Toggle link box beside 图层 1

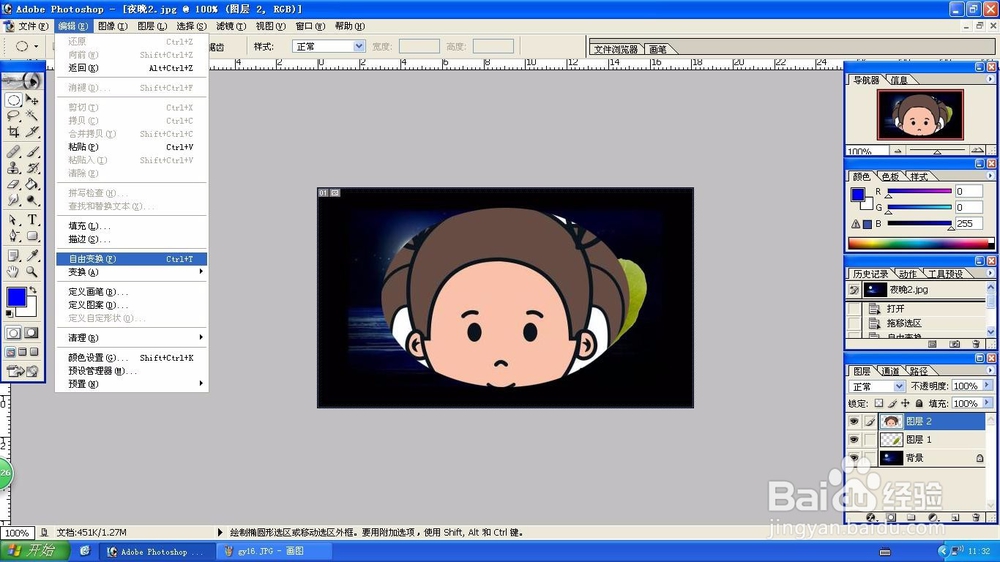[x=870, y=440]
